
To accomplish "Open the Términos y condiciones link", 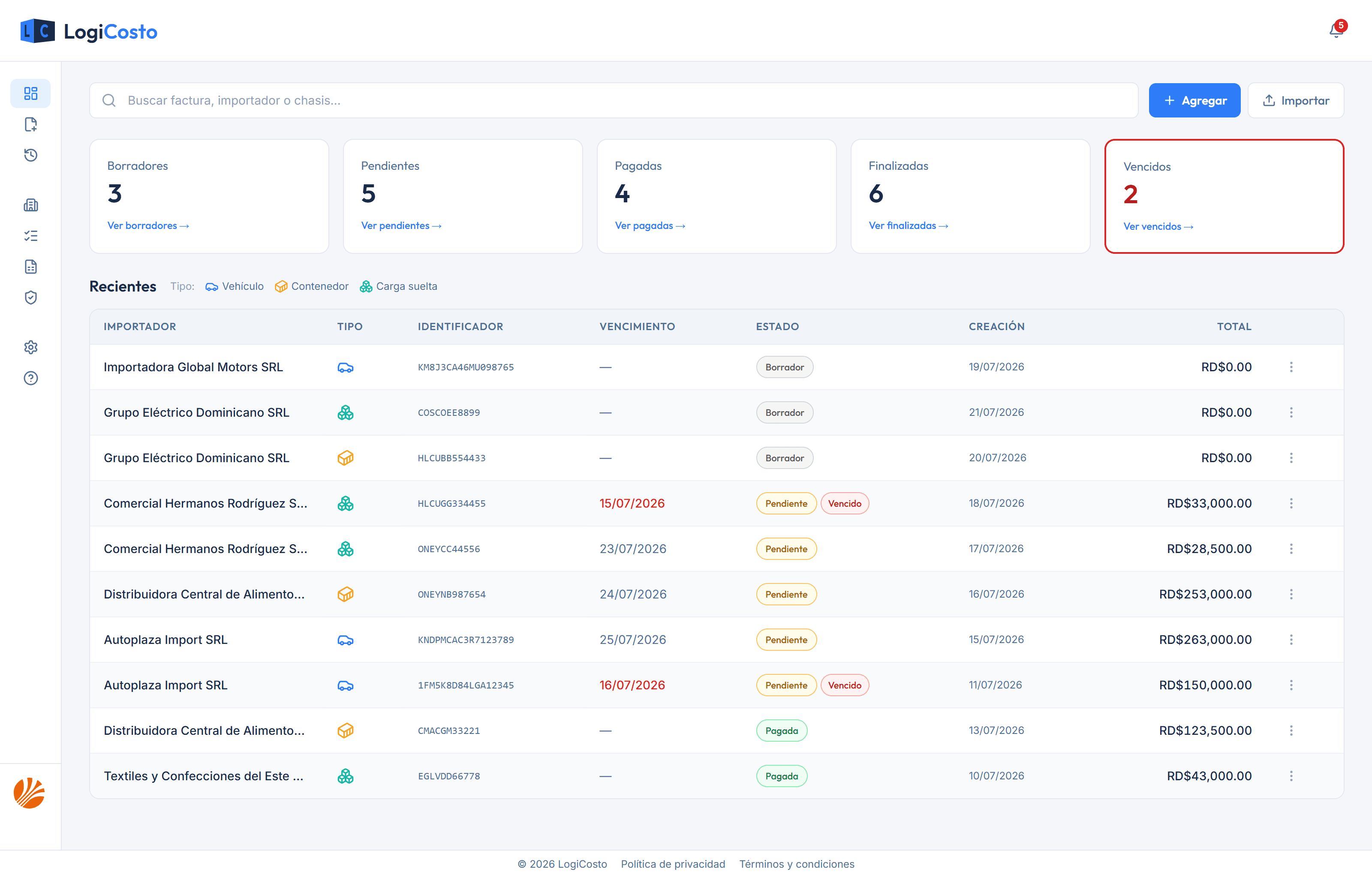I will click(796, 864).
